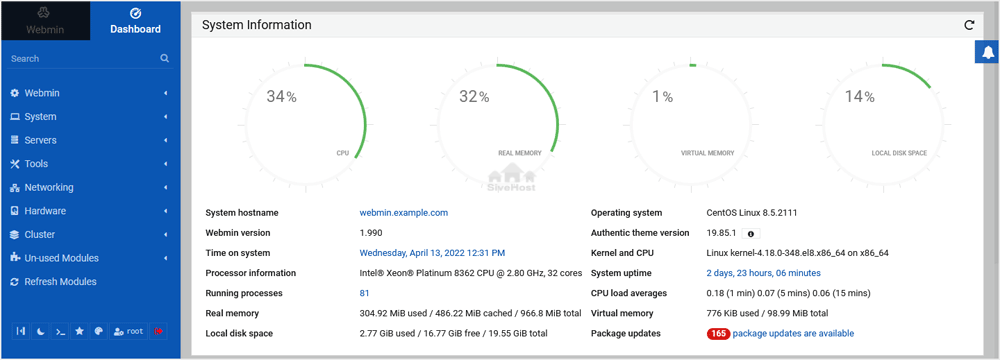1000x360 pixels.
Task: Click the 'Package updates' label
Action: 626,333
